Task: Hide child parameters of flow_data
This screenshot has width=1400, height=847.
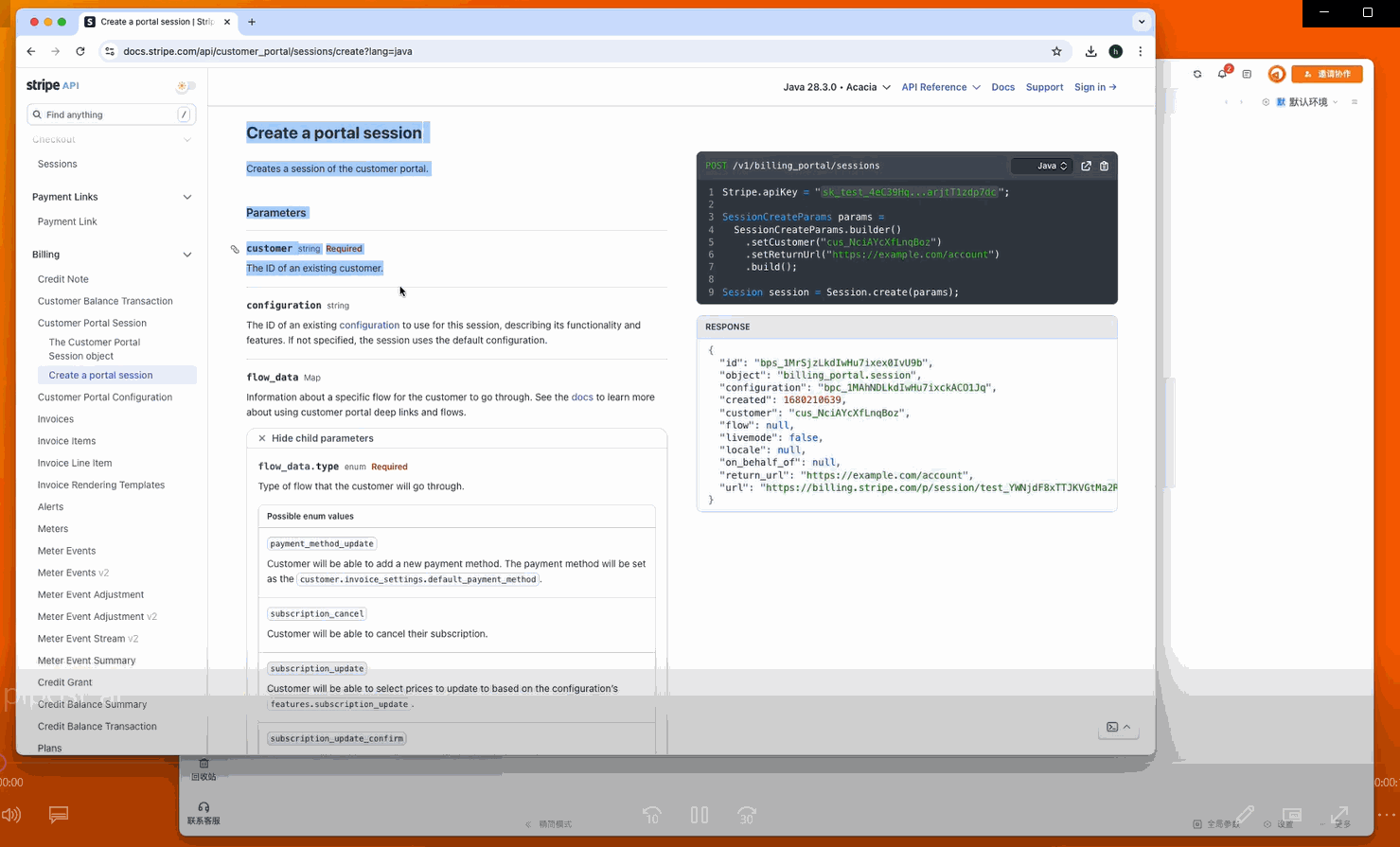Action: [x=316, y=438]
